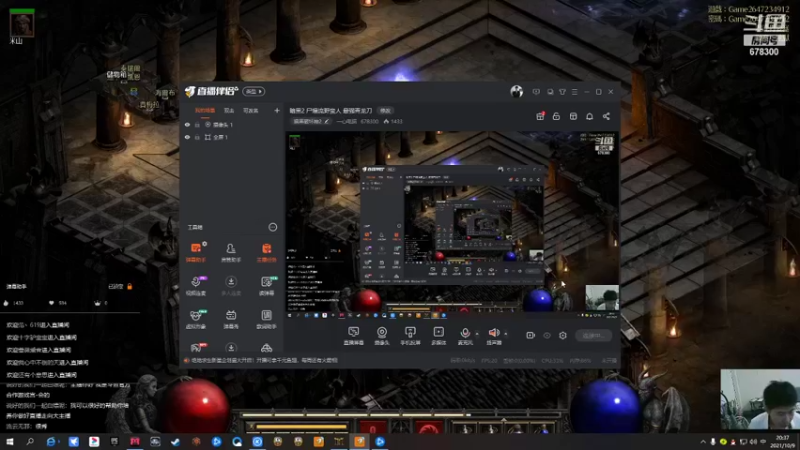800x450 pixels.
Task: Show hidden system tray icons
Action: [703, 442]
